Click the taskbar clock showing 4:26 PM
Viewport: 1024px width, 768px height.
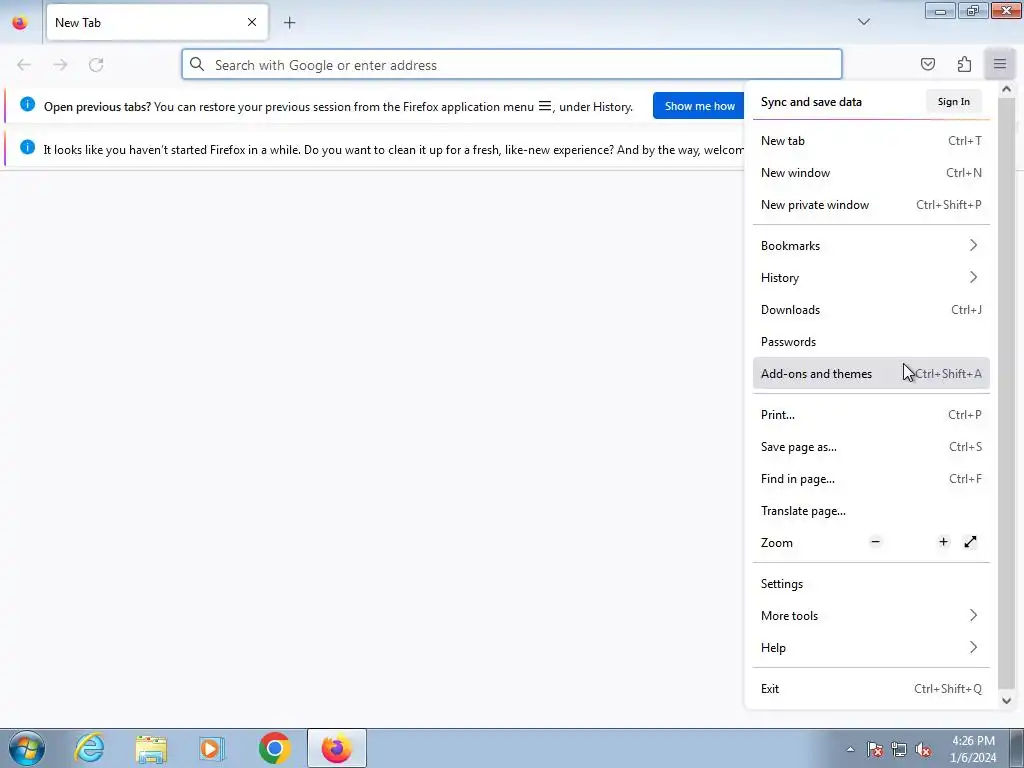(x=973, y=749)
